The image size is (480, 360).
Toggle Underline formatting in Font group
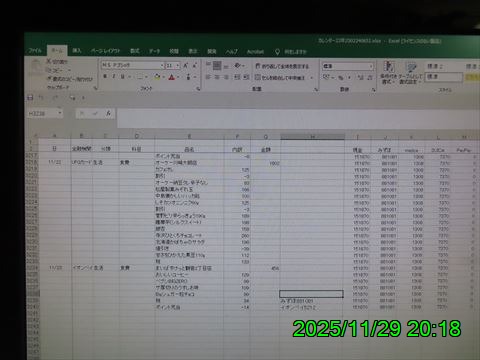point(122,77)
